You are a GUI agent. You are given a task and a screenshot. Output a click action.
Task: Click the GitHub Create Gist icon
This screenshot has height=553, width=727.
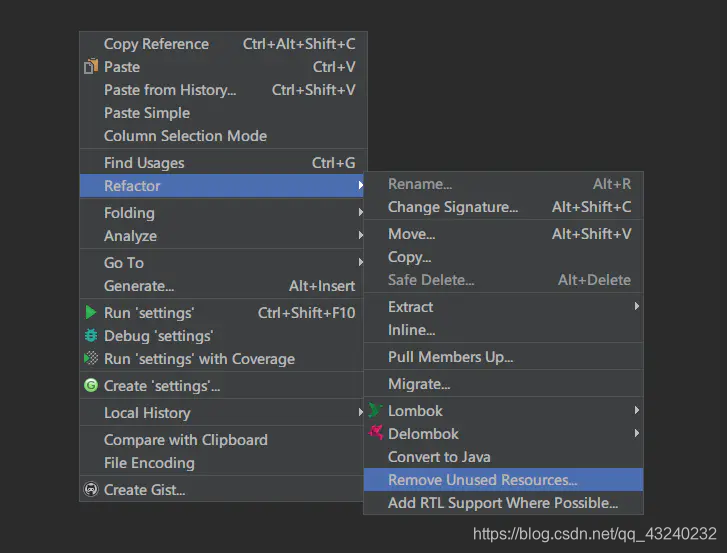pyautogui.click(x=91, y=489)
